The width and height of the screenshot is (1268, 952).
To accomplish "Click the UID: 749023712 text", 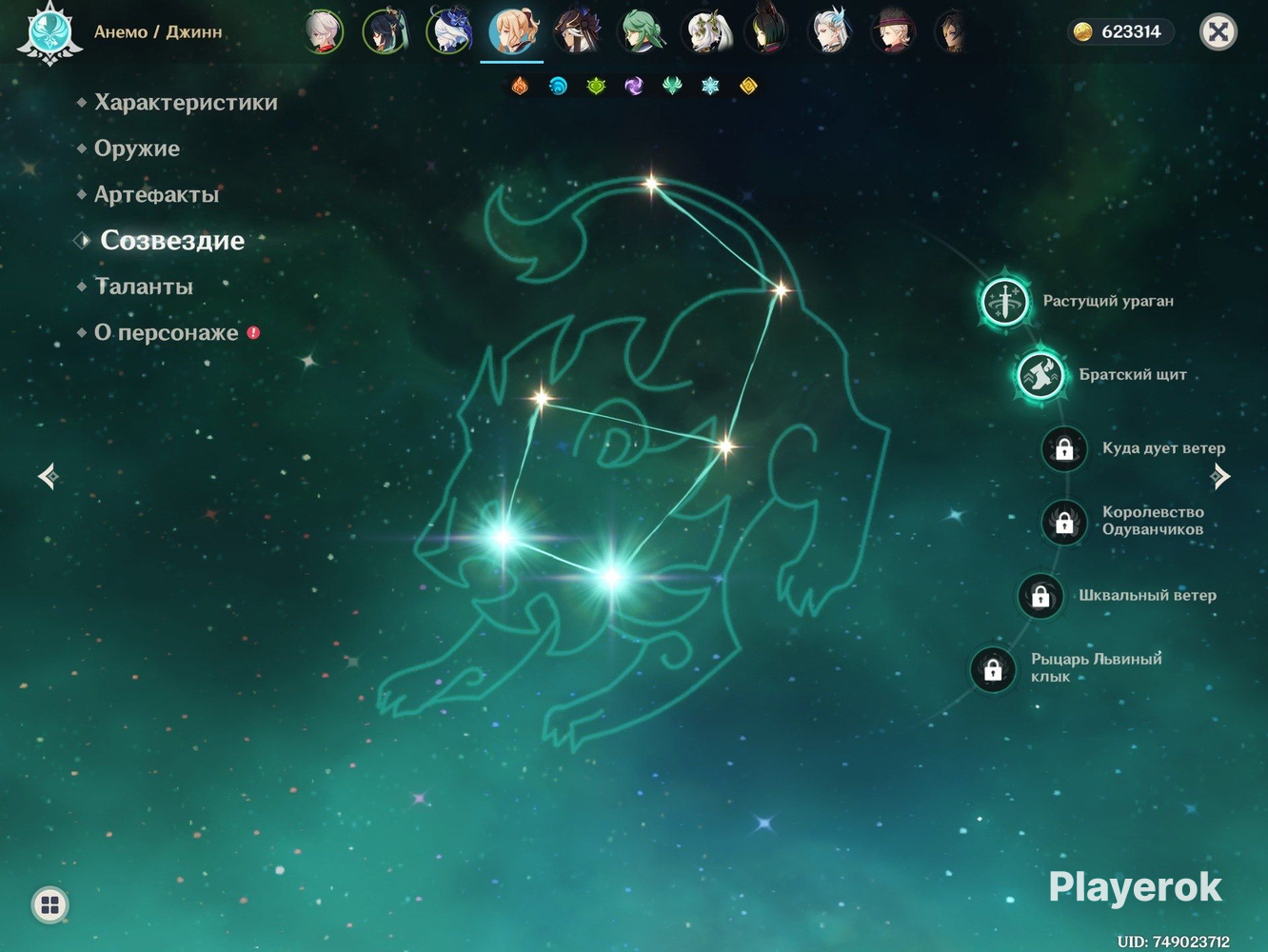I will 1173,942.
